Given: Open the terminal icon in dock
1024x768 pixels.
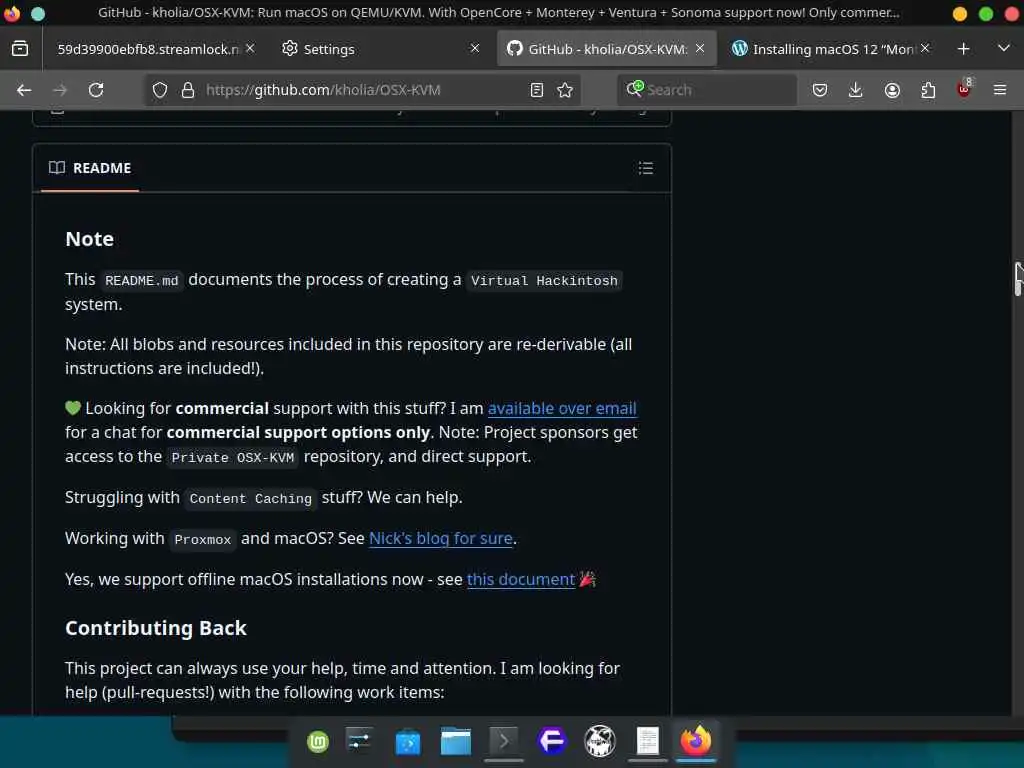Looking at the screenshot, I should (504, 741).
